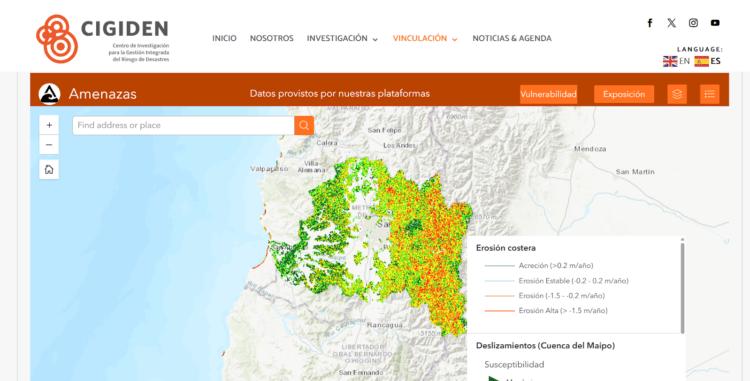Zoom out the map with minus button
The height and width of the screenshot is (381, 750).
(49, 145)
